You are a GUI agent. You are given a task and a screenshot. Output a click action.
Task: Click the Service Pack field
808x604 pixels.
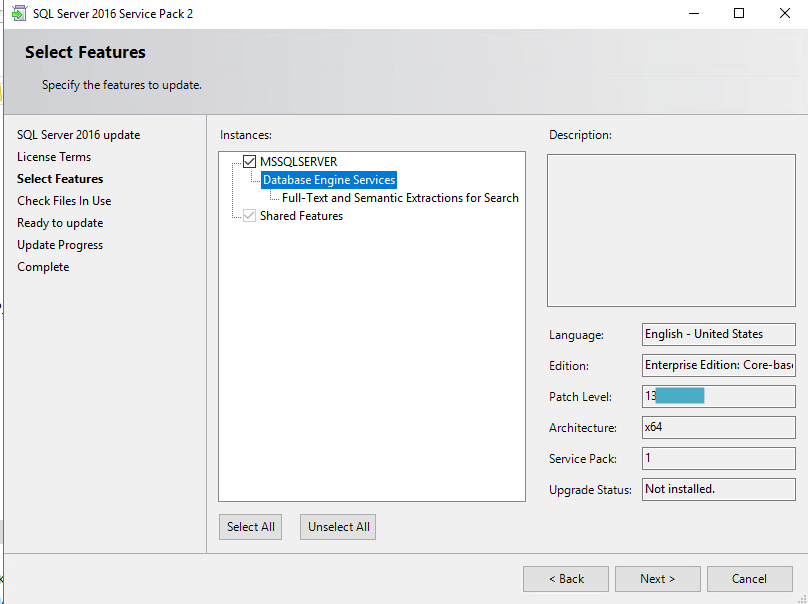pos(718,458)
